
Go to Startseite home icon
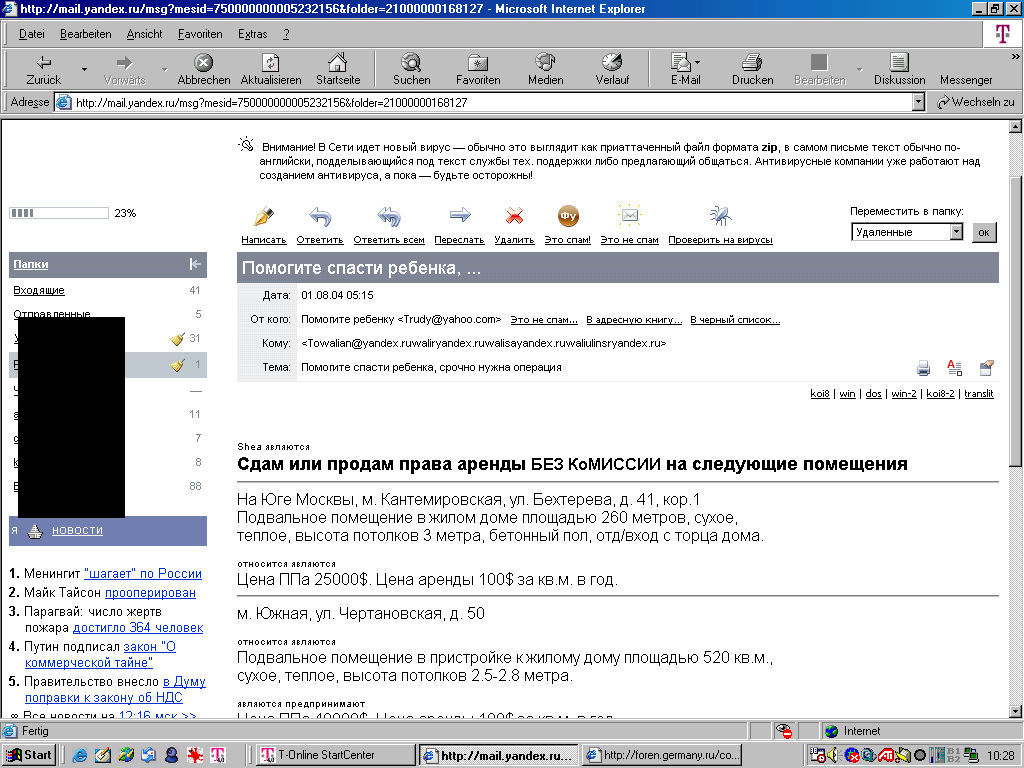click(x=338, y=62)
